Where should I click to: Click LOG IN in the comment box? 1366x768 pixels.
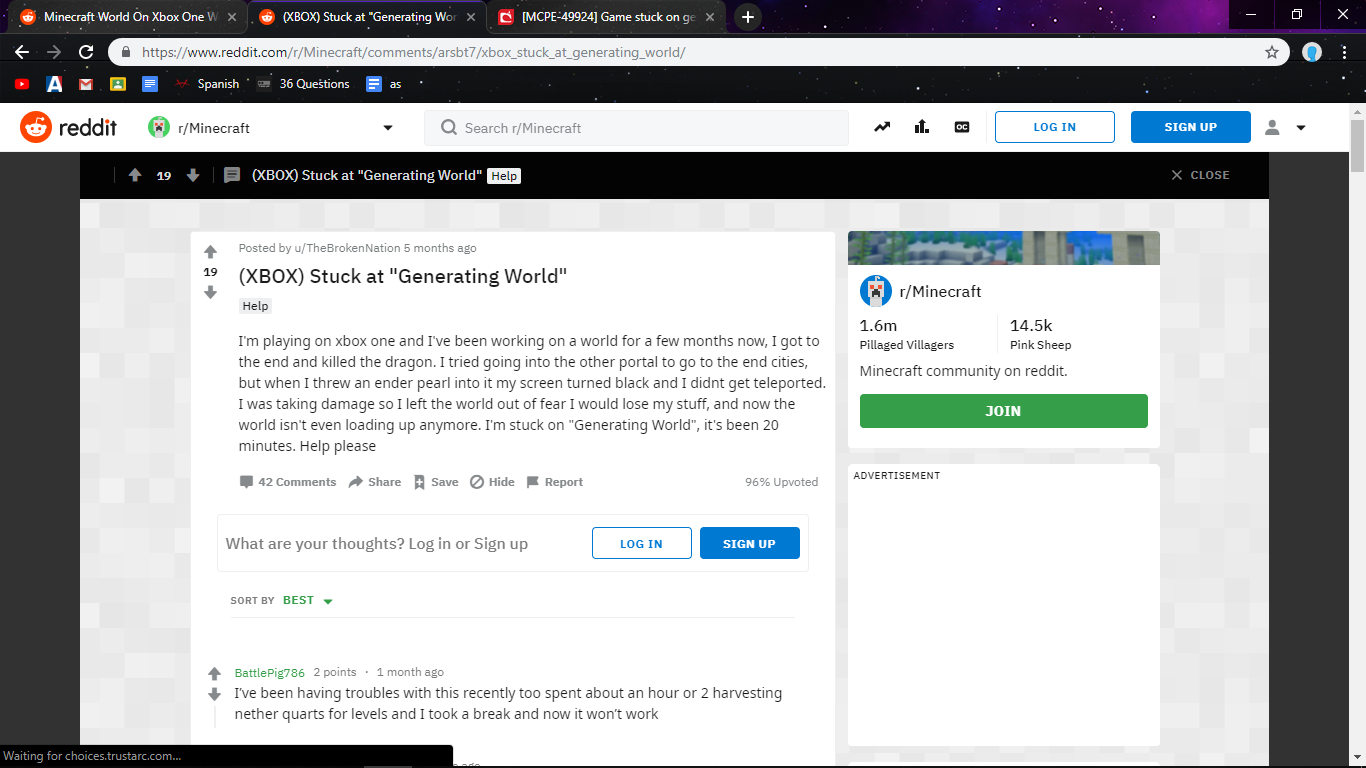642,543
